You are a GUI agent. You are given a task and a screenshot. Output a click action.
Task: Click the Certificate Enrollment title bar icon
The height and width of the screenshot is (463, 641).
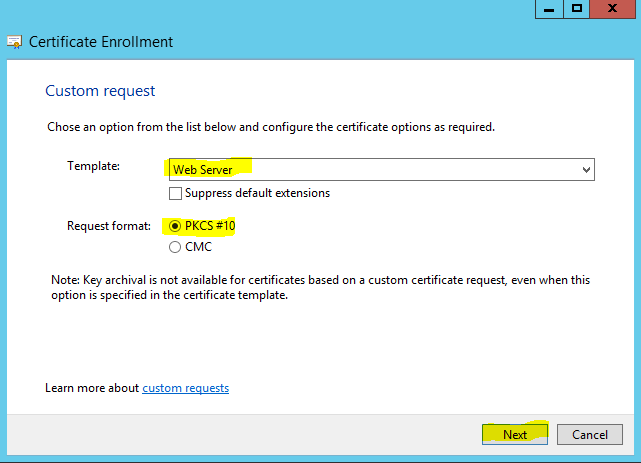point(14,42)
